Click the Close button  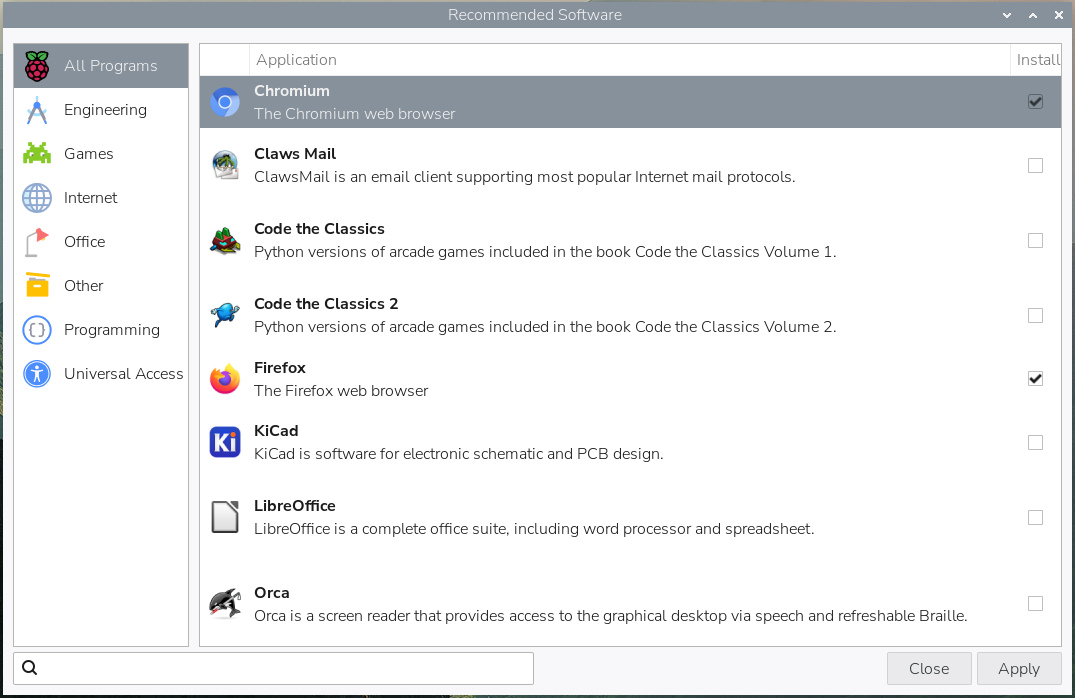coord(929,669)
